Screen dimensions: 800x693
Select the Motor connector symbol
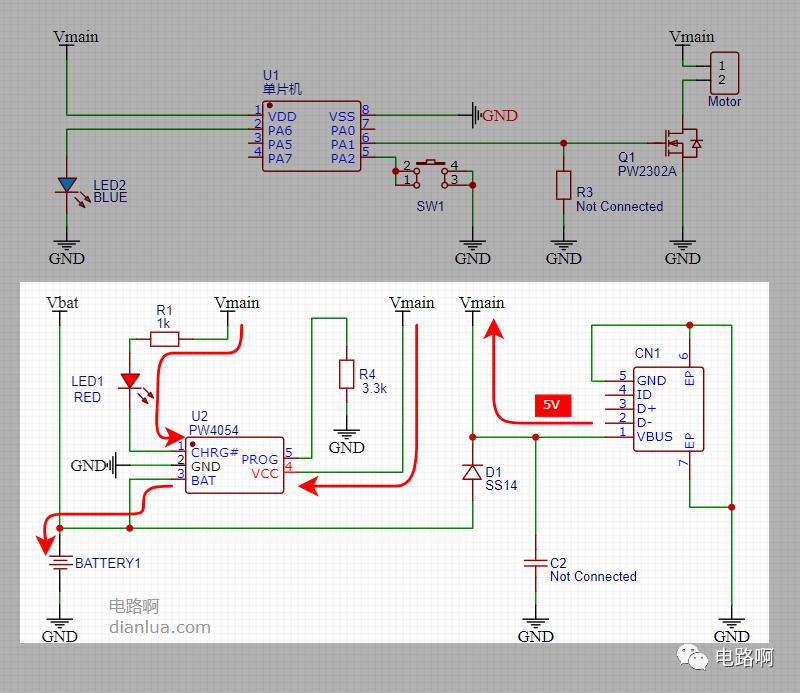pyautogui.click(x=724, y=73)
